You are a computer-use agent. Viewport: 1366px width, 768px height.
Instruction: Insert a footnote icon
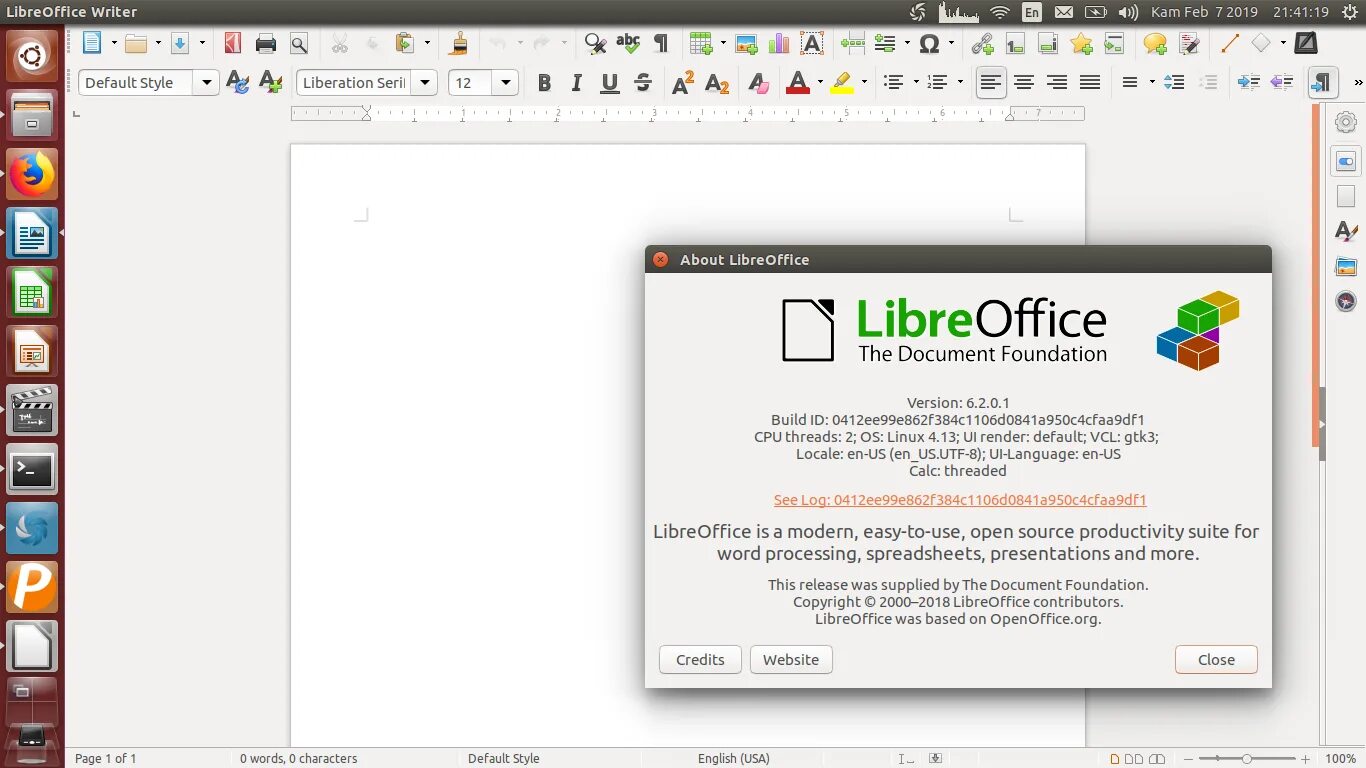(x=1016, y=43)
